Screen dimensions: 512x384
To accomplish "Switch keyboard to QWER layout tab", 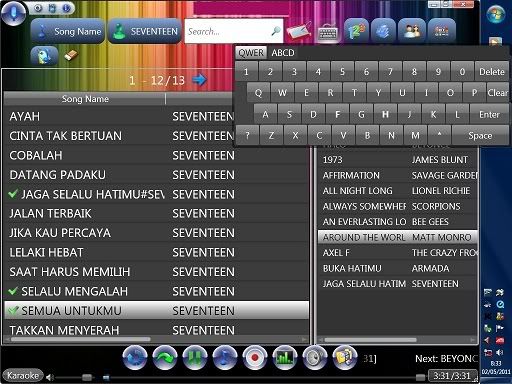I will click(251, 53).
